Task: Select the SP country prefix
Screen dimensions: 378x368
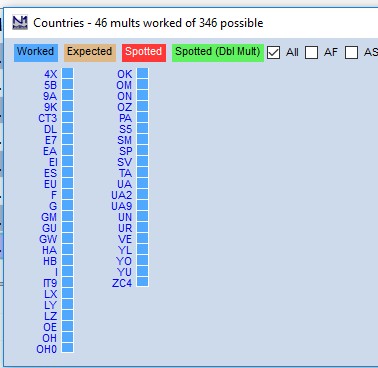Action: coord(125,151)
